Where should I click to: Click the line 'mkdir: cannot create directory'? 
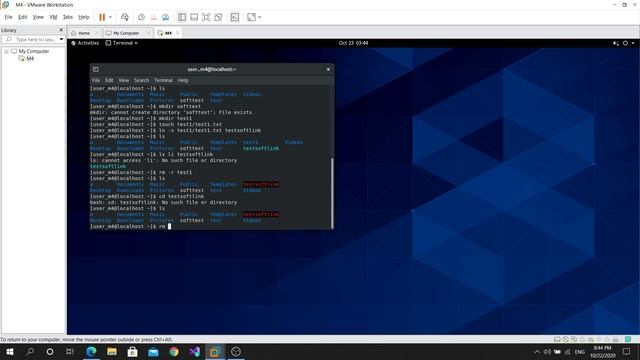pos(171,112)
